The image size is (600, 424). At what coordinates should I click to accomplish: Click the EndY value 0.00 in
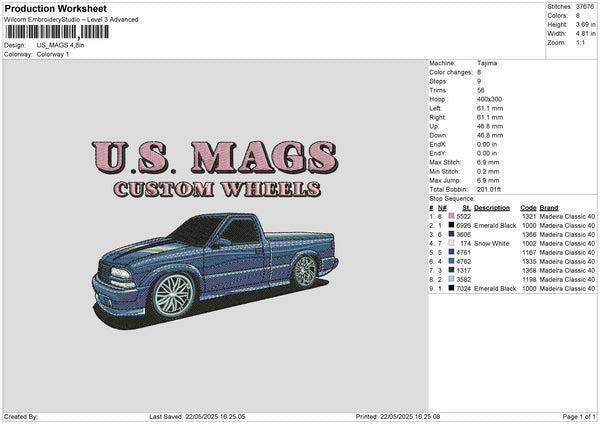coord(487,153)
